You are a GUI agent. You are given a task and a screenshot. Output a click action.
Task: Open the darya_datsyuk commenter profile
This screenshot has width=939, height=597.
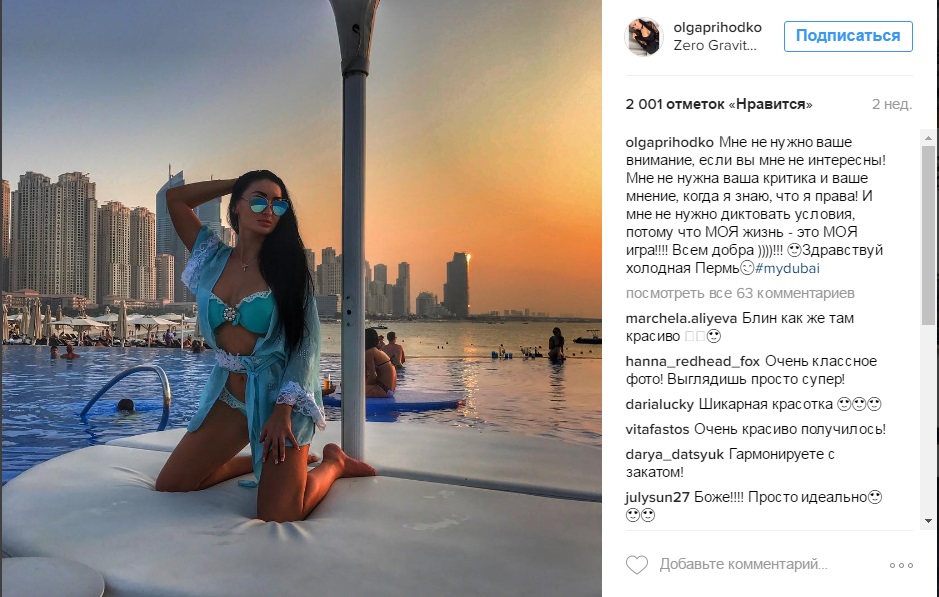point(675,454)
